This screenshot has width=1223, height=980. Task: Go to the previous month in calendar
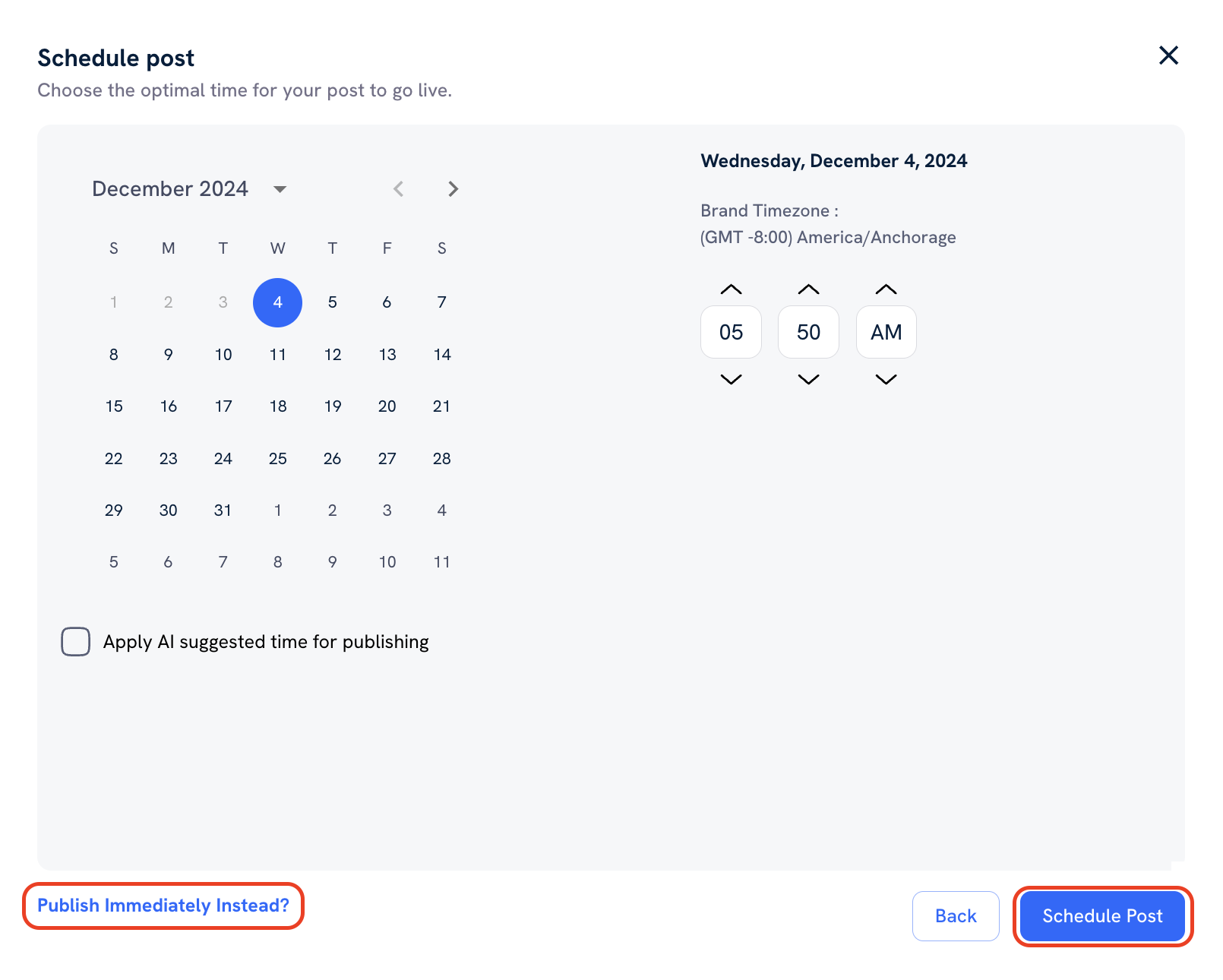pyautogui.click(x=398, y=189)
